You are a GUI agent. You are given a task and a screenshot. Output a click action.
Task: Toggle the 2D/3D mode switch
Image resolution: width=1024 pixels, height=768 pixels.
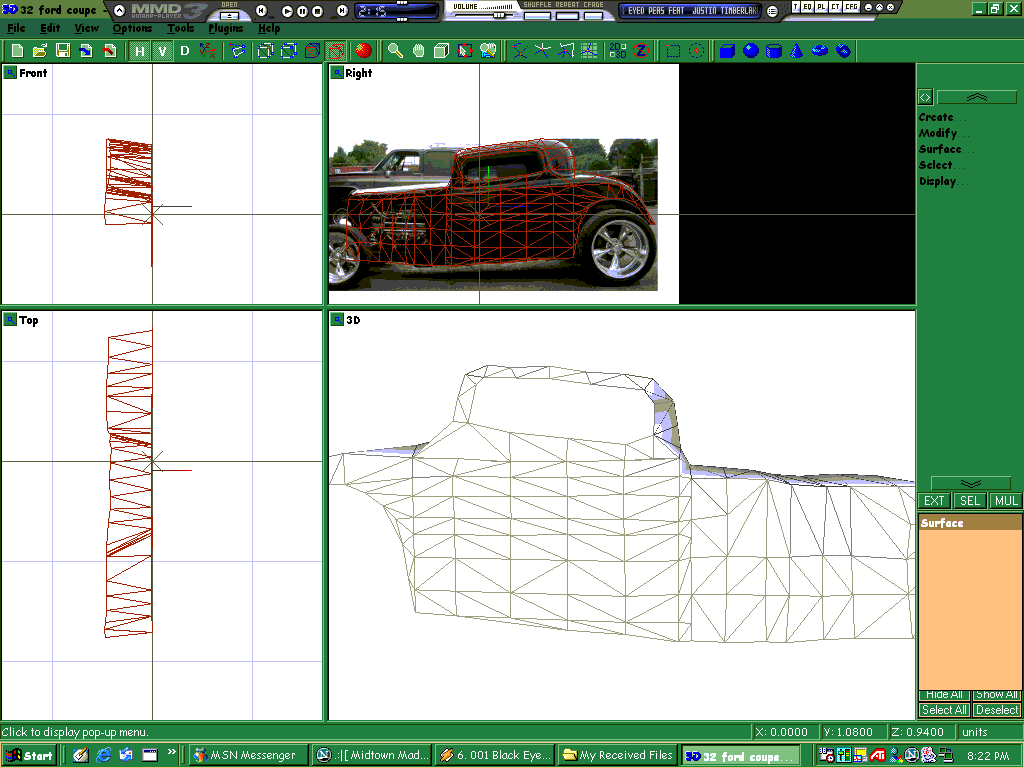(x=618, y=51)
